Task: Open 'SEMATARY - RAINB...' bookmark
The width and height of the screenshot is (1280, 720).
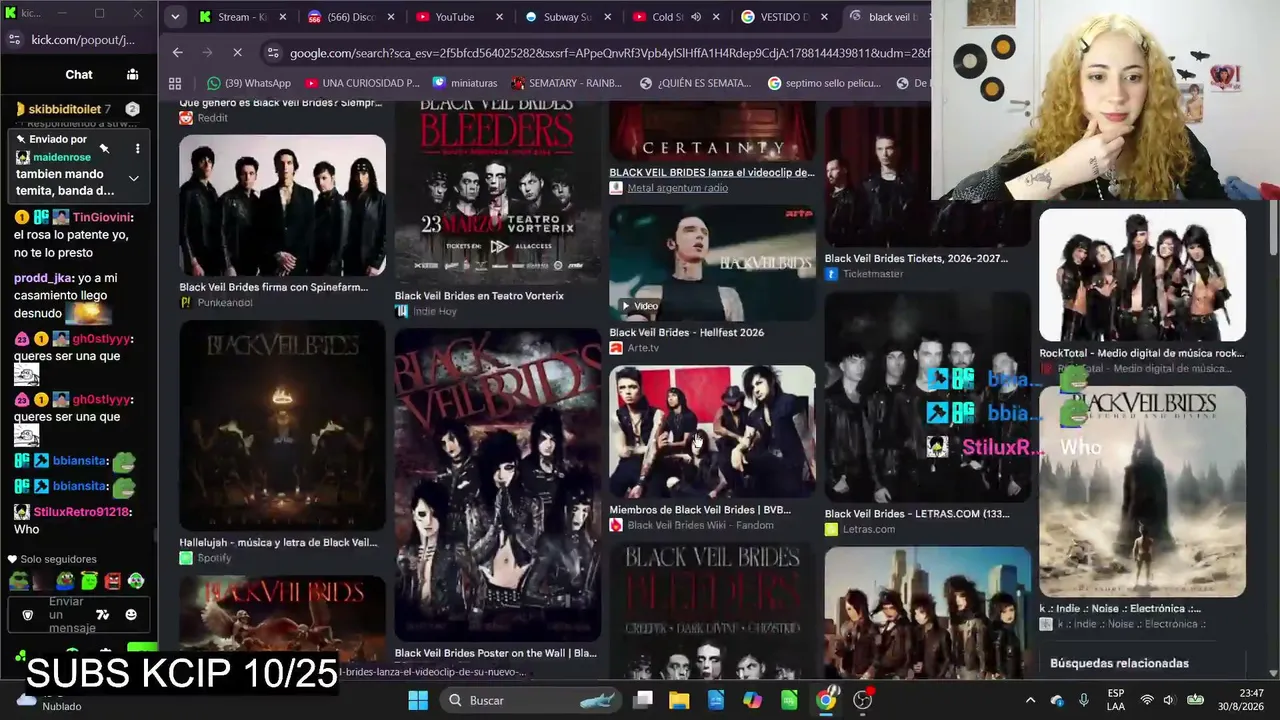Action: (567, 83)
